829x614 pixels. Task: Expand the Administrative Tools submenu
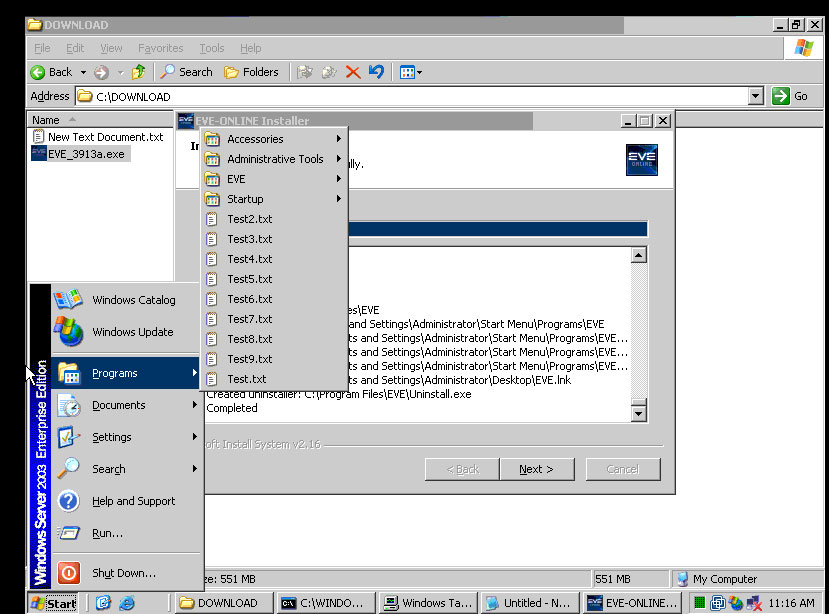pyautogui.click(x=274, y=159)
